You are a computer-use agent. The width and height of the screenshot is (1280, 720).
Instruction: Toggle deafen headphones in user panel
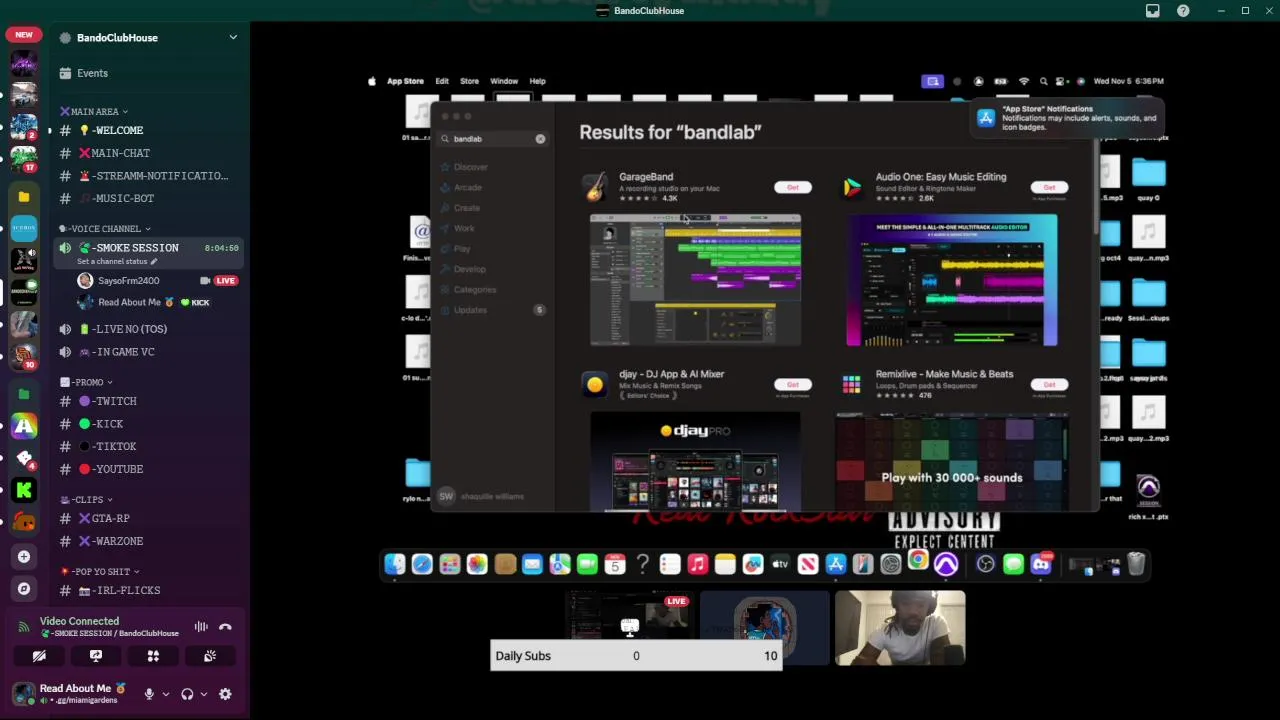coord(187,694)
